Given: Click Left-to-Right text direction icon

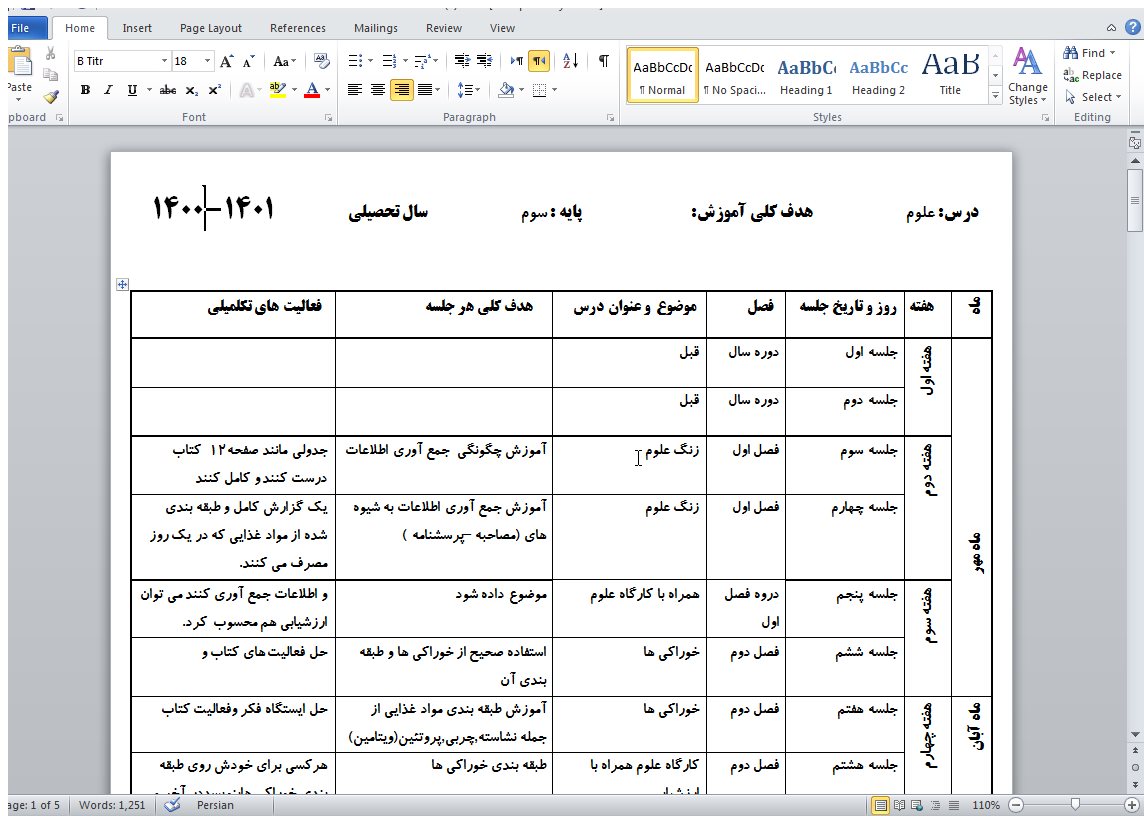Looking at the screenshot, I should [x=517, y=61].
